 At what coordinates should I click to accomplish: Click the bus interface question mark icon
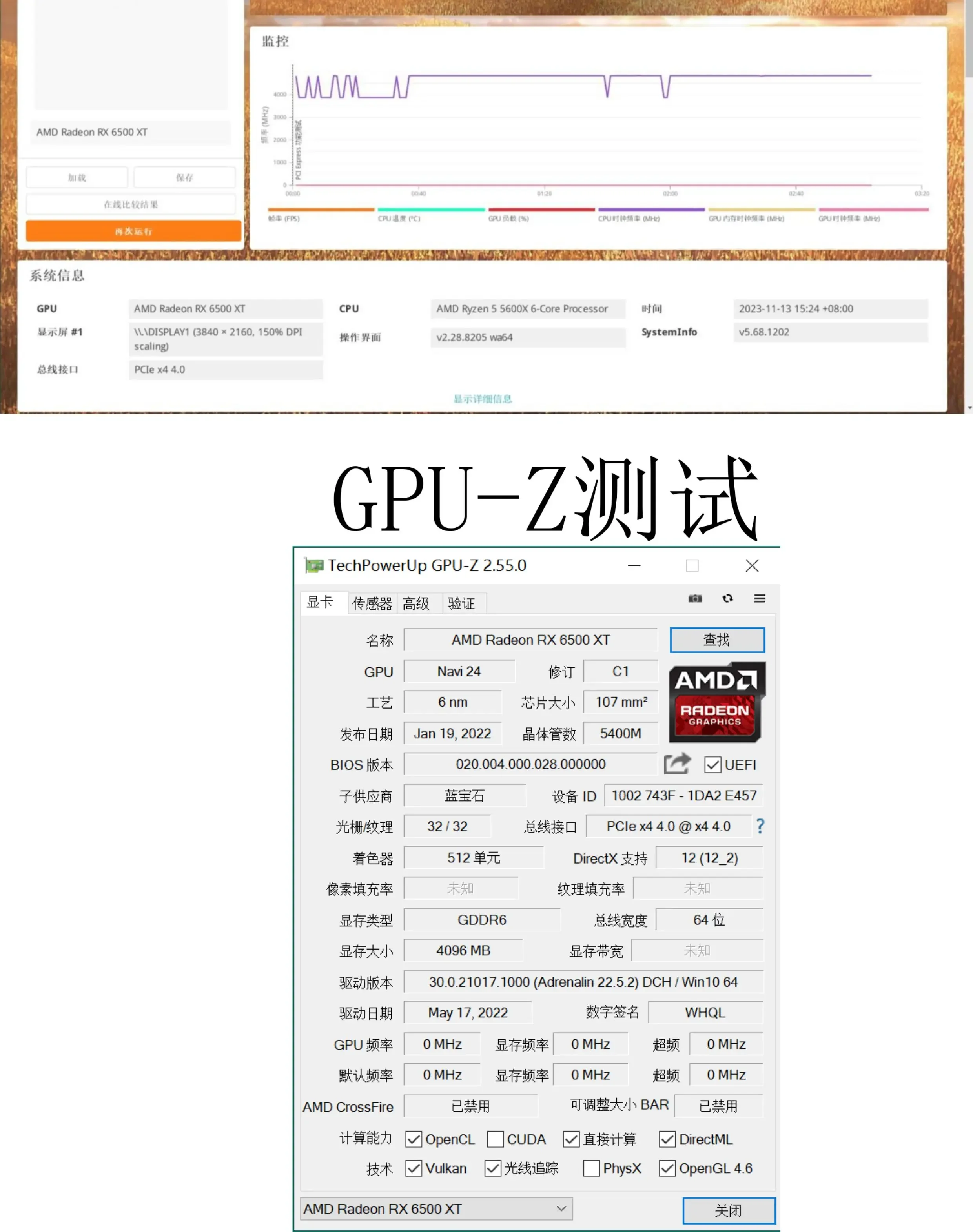pyautogui.click(x=760, y=826)
